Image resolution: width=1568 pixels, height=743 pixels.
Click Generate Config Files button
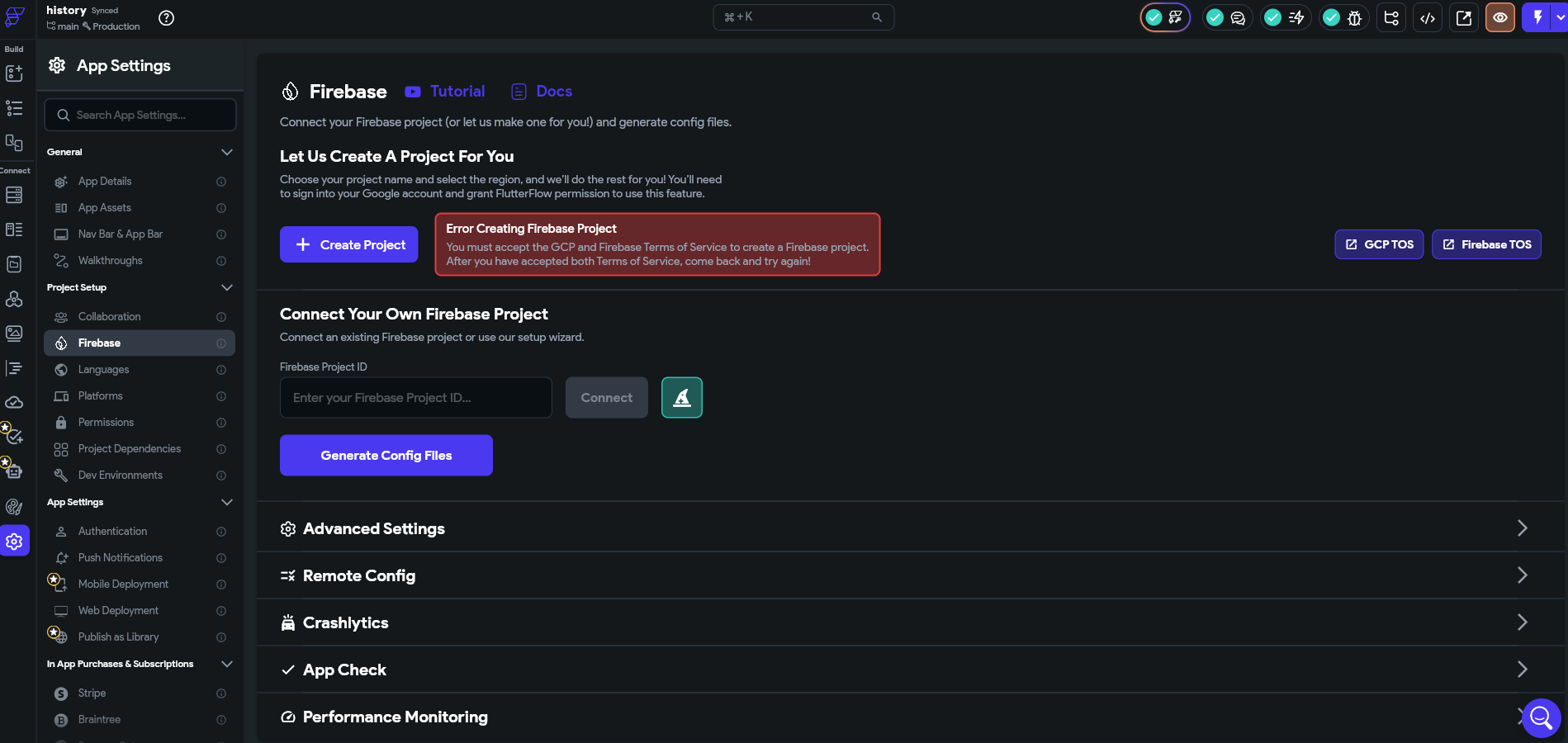pos(386,456)
